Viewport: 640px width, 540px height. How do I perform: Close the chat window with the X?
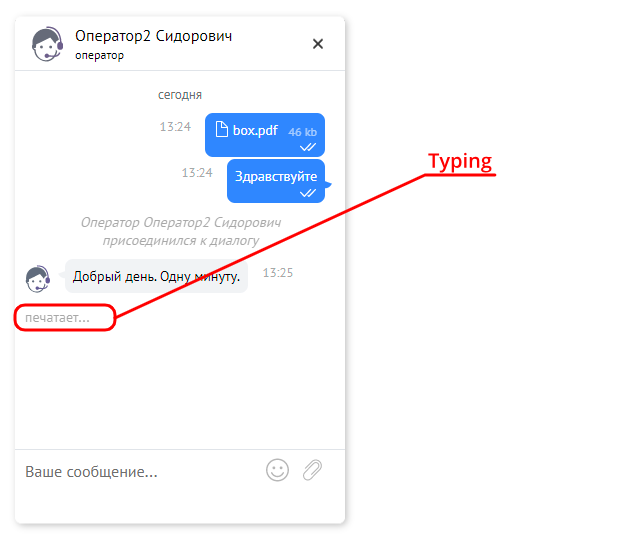(x=318, y=44)
